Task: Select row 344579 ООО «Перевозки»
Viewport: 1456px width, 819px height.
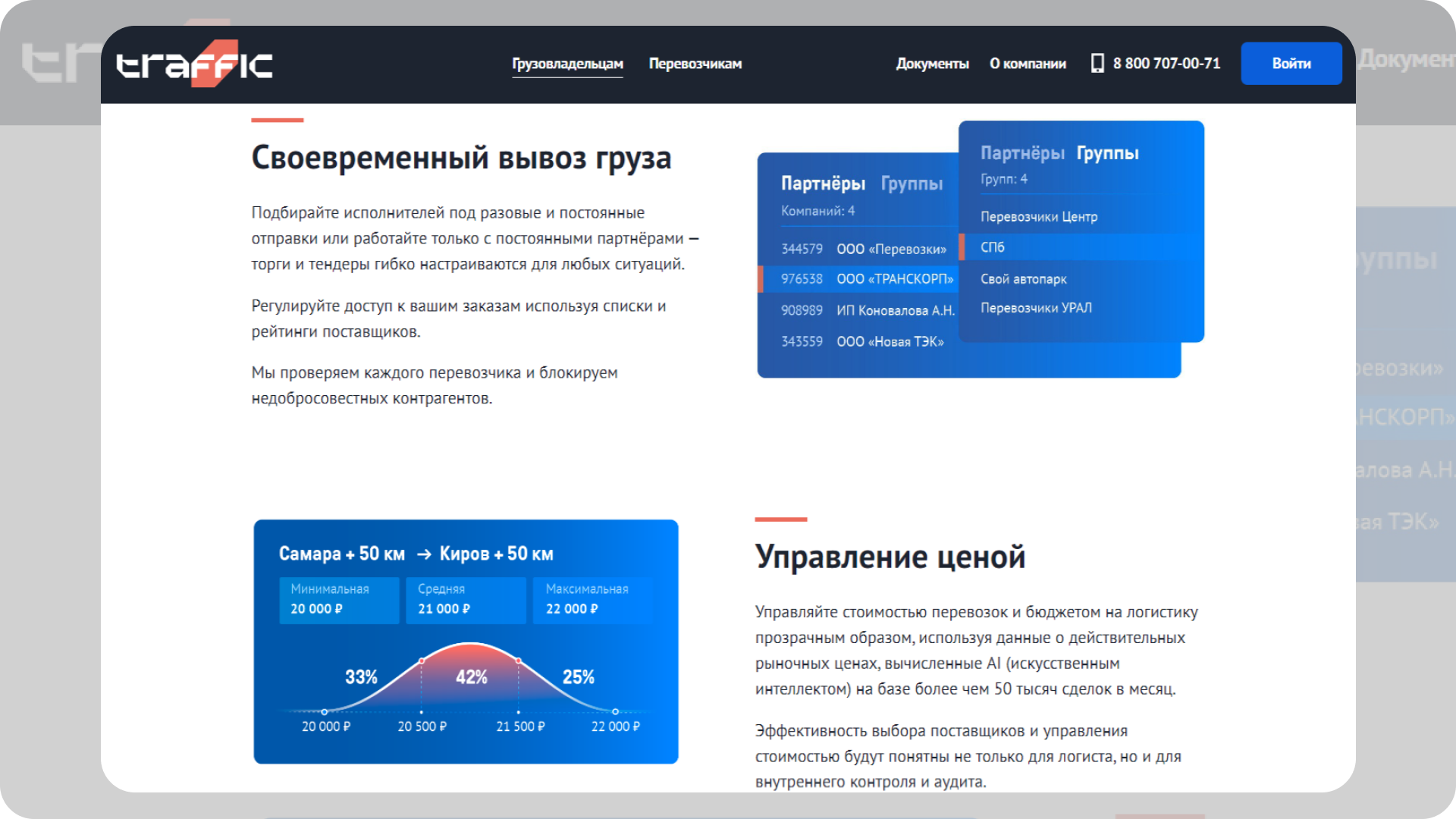Action: 864,249
